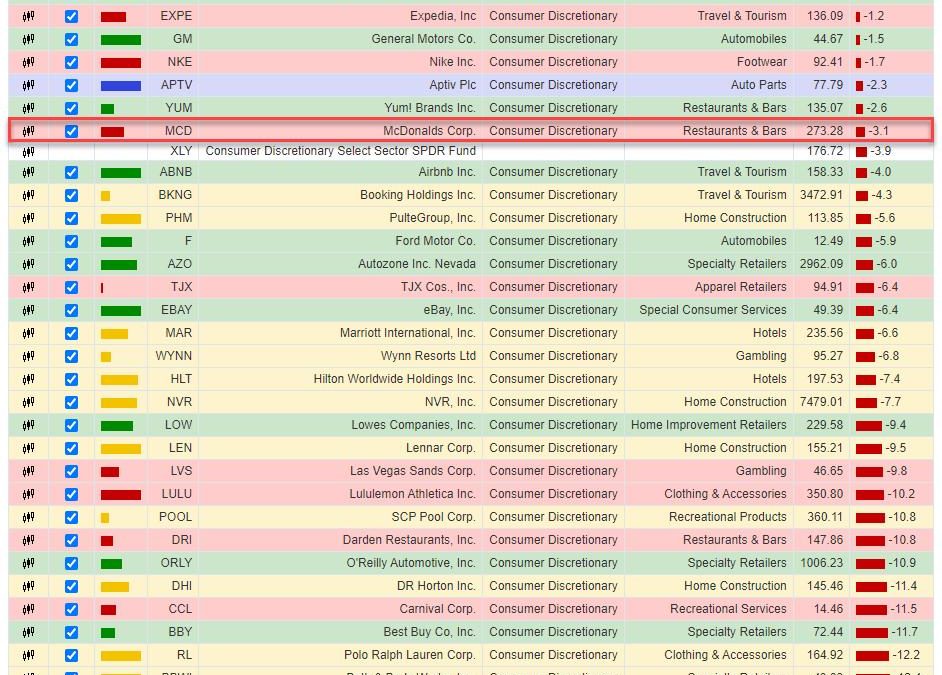Image resolution: width=942 pixels, height=675 pixels.
Task: Click 'Wynn Resorts Ltd' name cell
Action: [x=428, y=356]
